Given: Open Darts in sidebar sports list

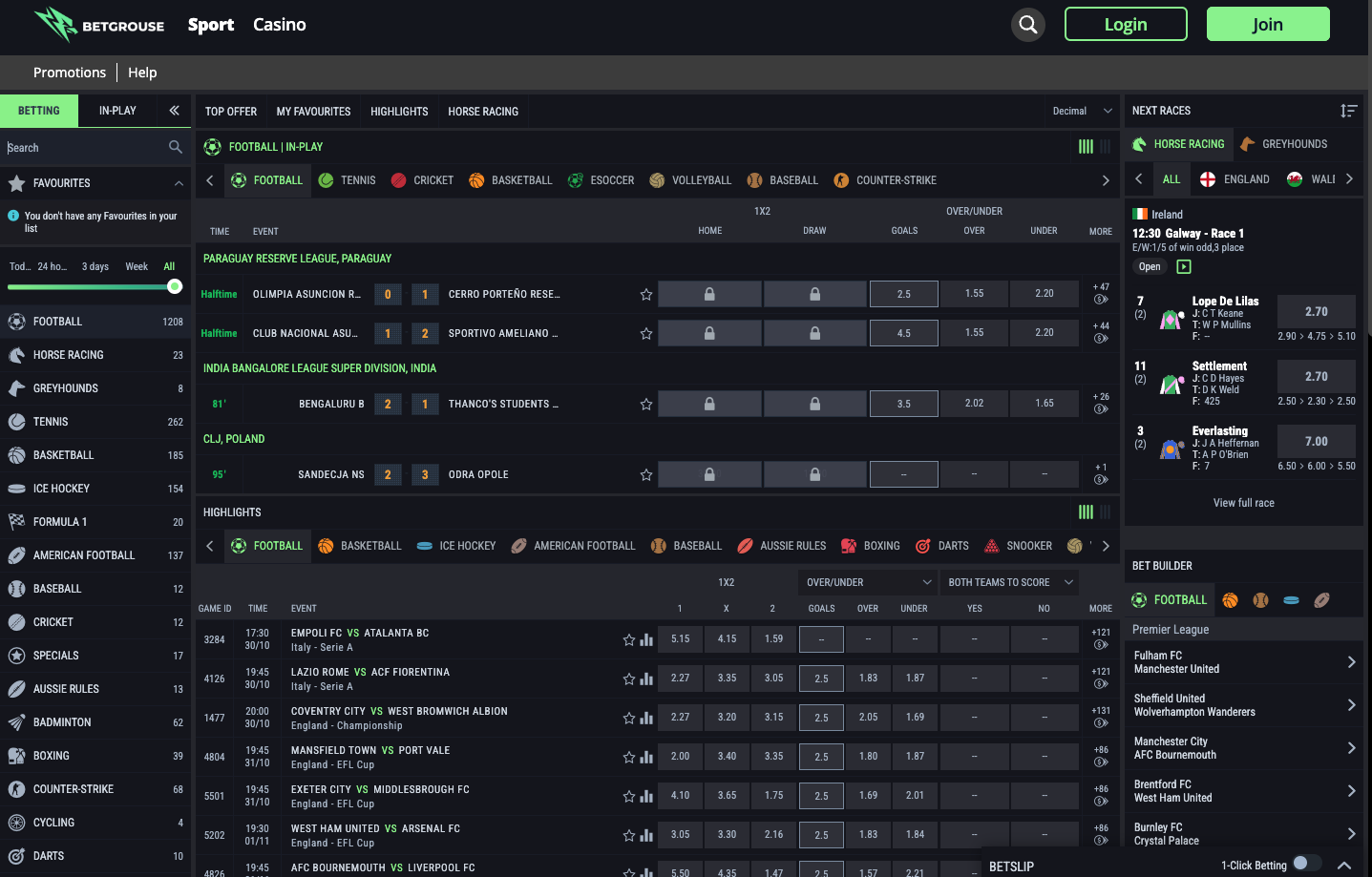Looking at the screenshot, I should tap(96, 856).
